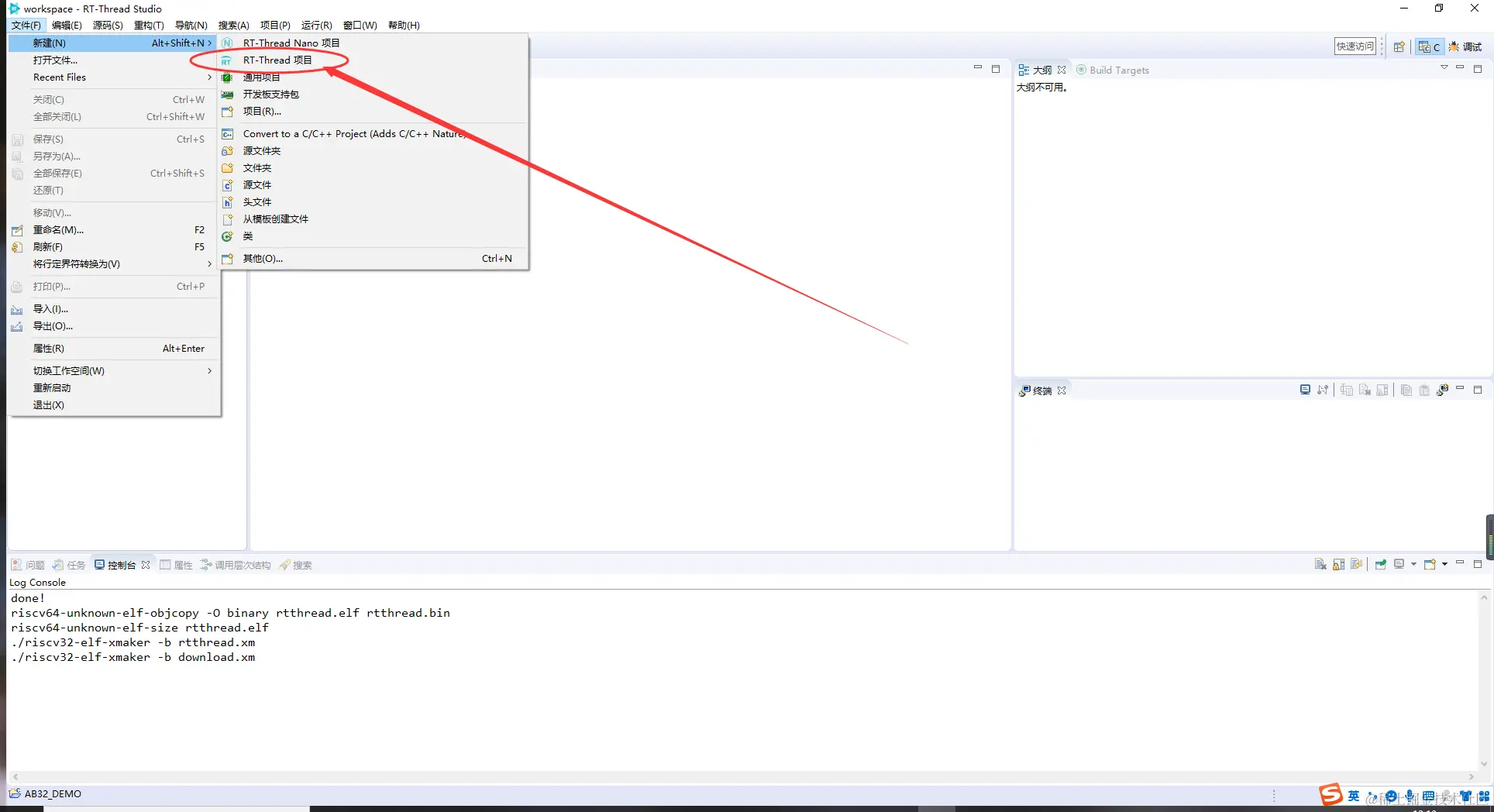Toggle console word wrap icon

tap(1356, 564)
